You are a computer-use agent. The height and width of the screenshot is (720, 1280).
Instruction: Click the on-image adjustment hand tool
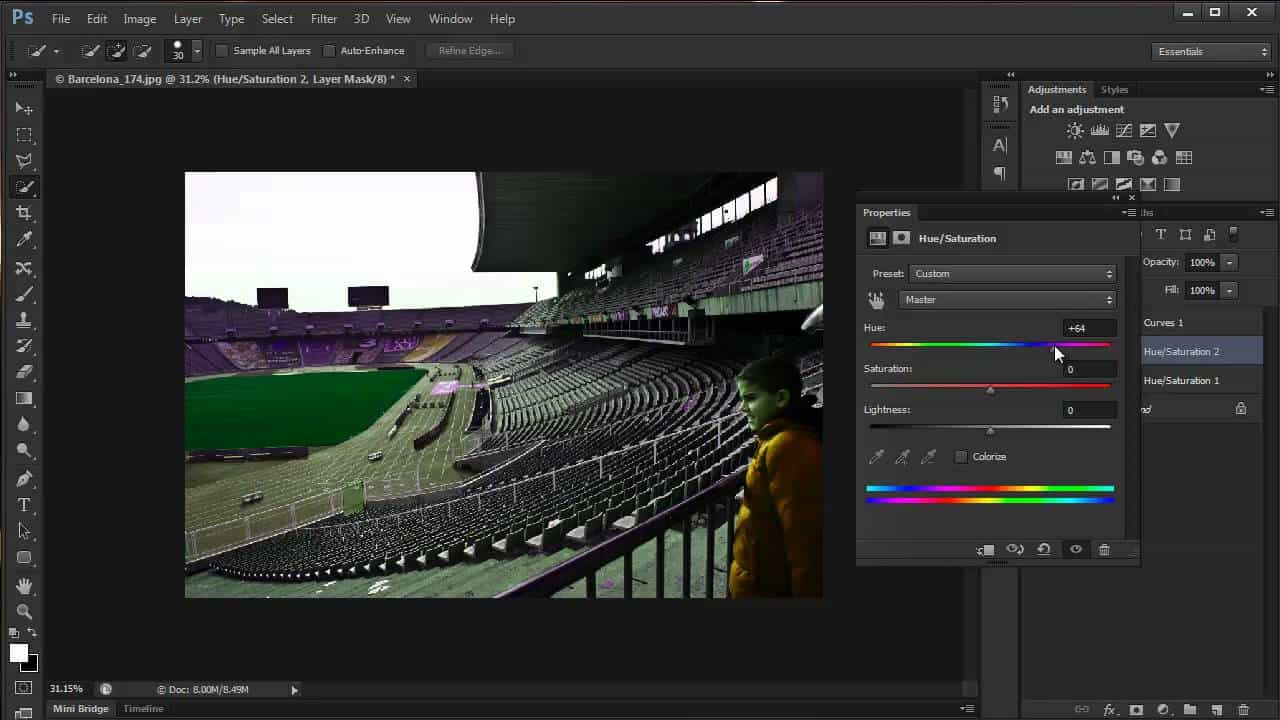click(x=877, y=300)
